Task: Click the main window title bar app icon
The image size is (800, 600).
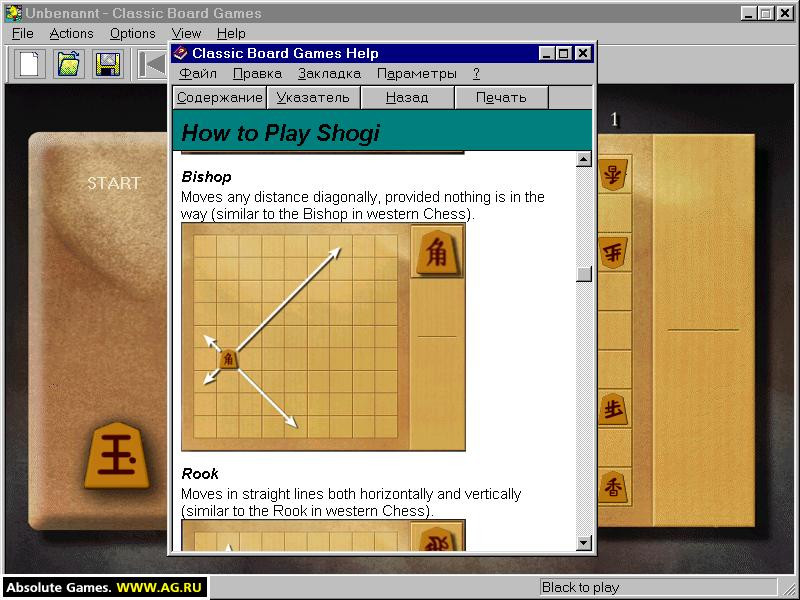Action: [14, 13]
